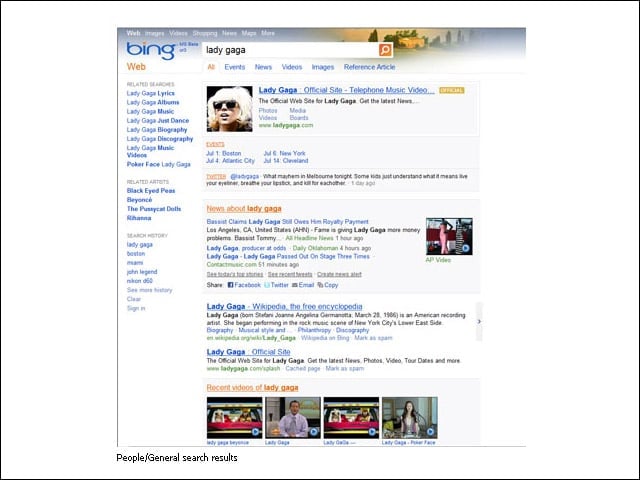Open the Jul 1: Boston event

point(224,153)
